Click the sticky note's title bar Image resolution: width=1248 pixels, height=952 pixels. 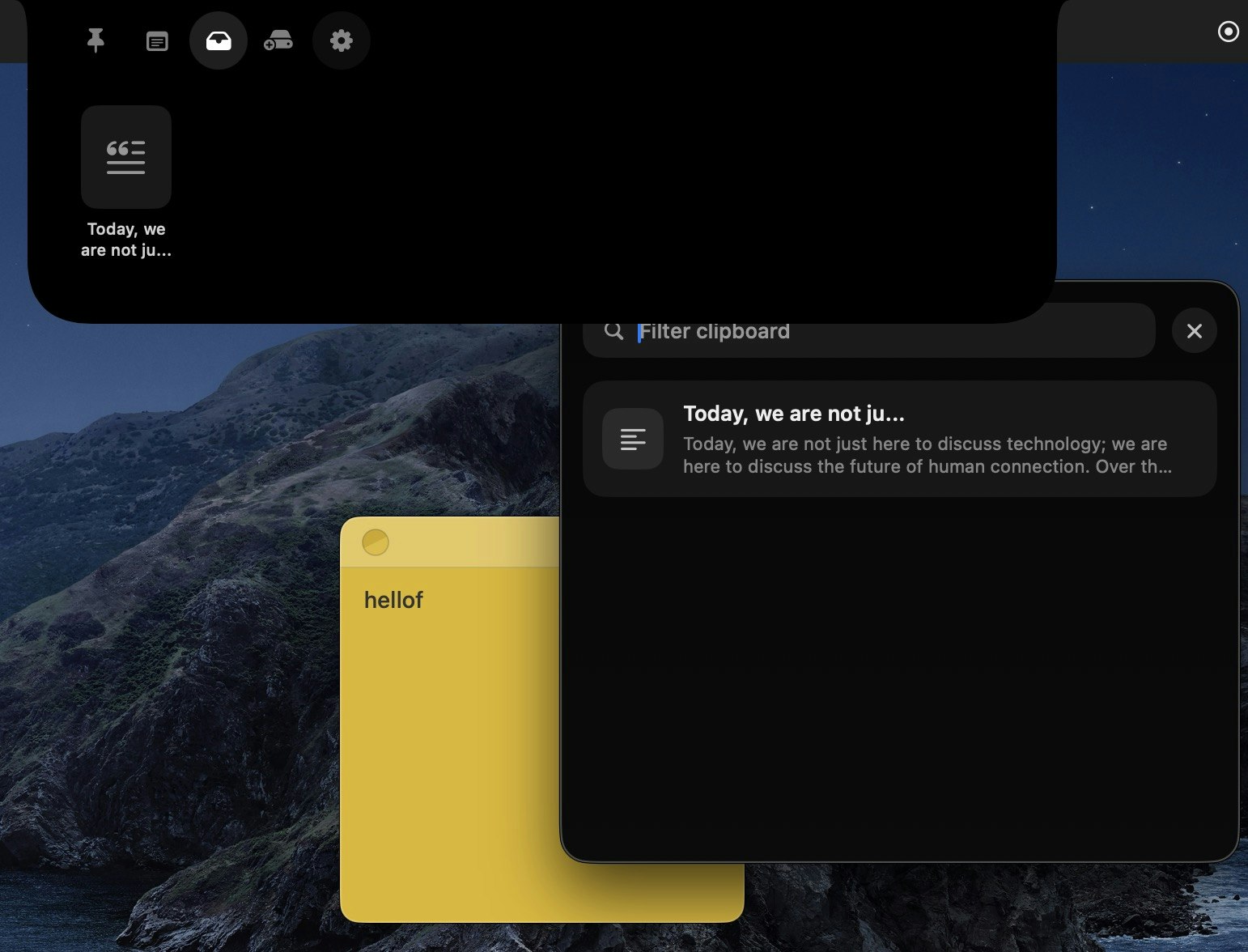pos(461,542)
